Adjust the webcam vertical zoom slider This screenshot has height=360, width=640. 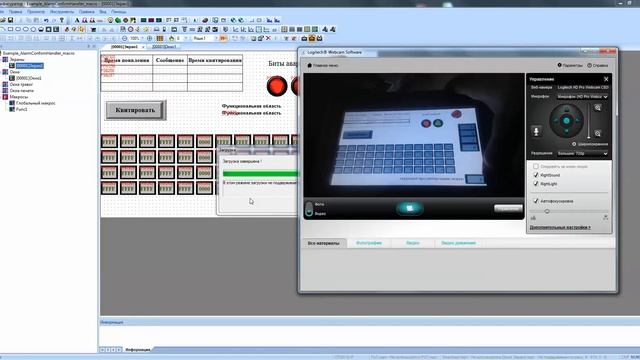(x=588, y=121)
